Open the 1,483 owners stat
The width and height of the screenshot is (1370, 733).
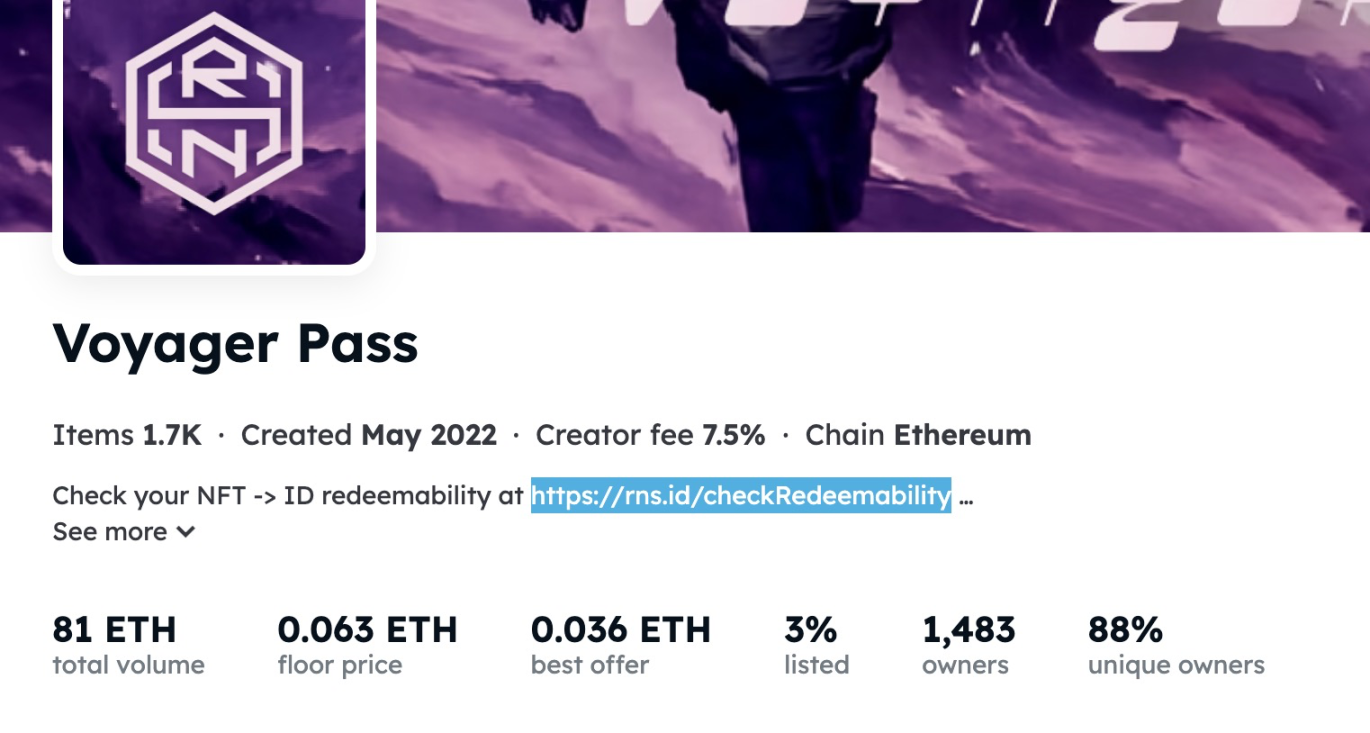coord(968,630)
